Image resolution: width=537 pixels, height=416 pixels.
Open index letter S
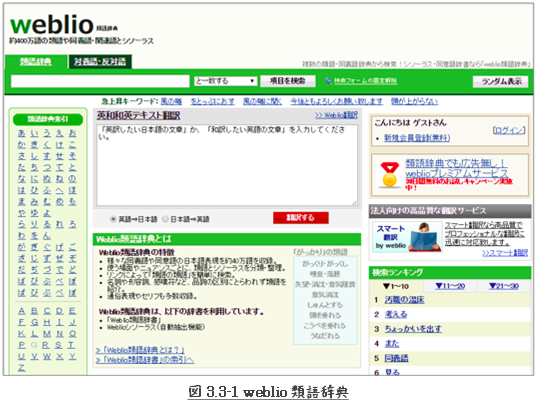coord(59,345)
